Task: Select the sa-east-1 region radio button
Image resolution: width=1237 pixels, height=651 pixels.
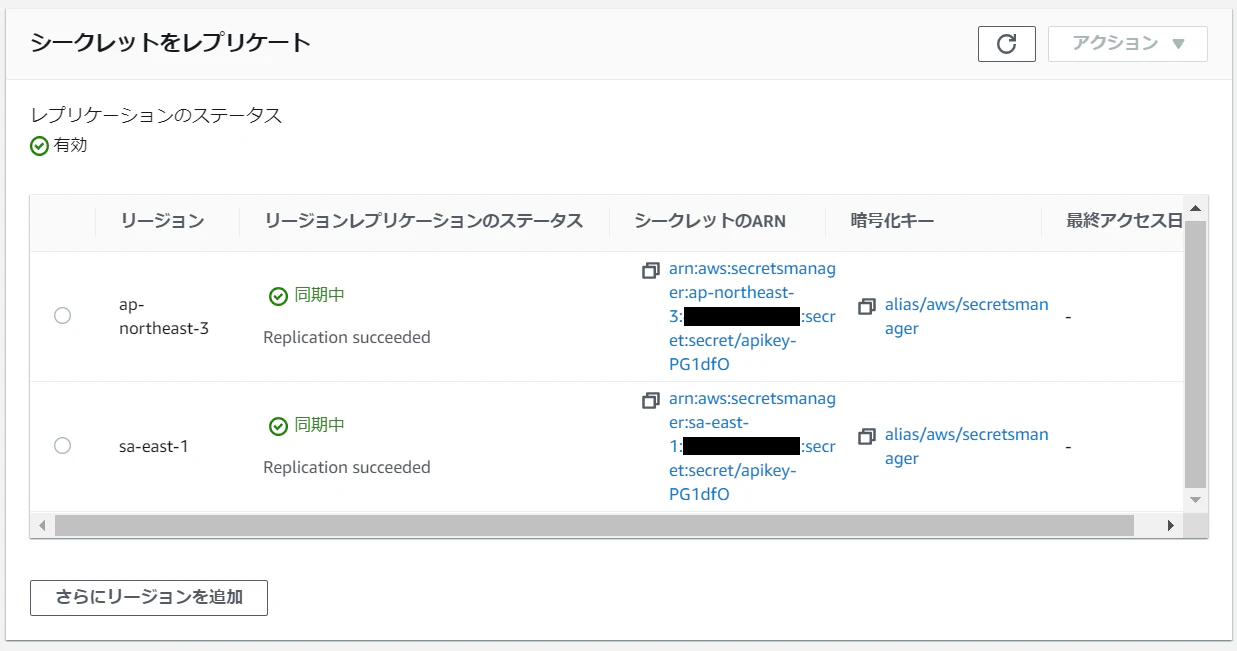Action: [62, 445]
